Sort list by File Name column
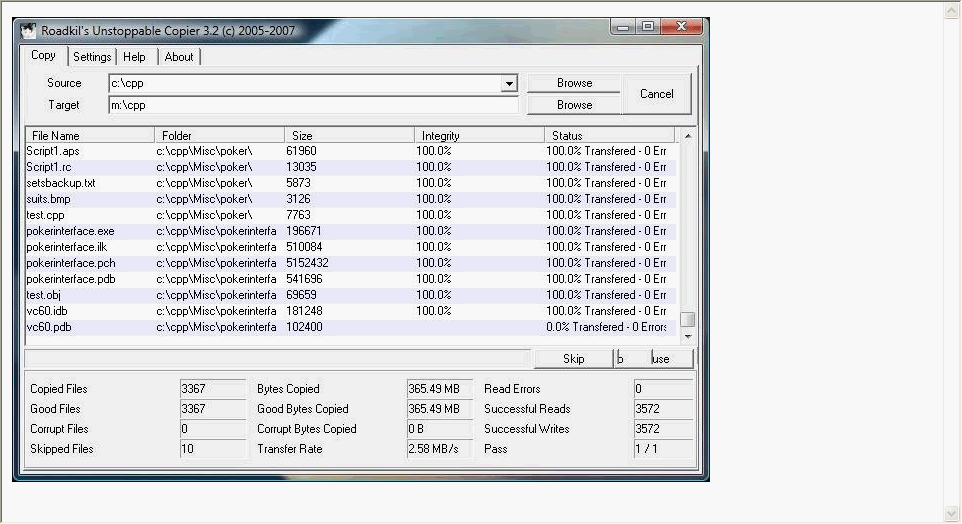Viewport: 962px width, 524px height. (90, 136)
